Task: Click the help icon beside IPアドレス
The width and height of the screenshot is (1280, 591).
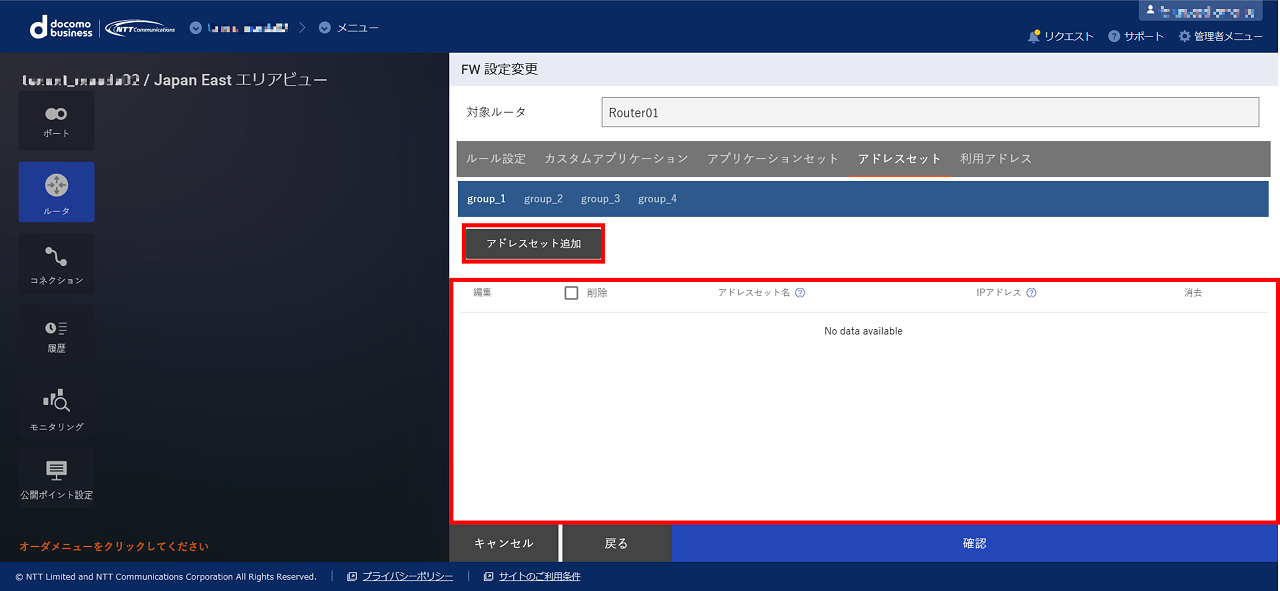Action: click(1031, 293)
